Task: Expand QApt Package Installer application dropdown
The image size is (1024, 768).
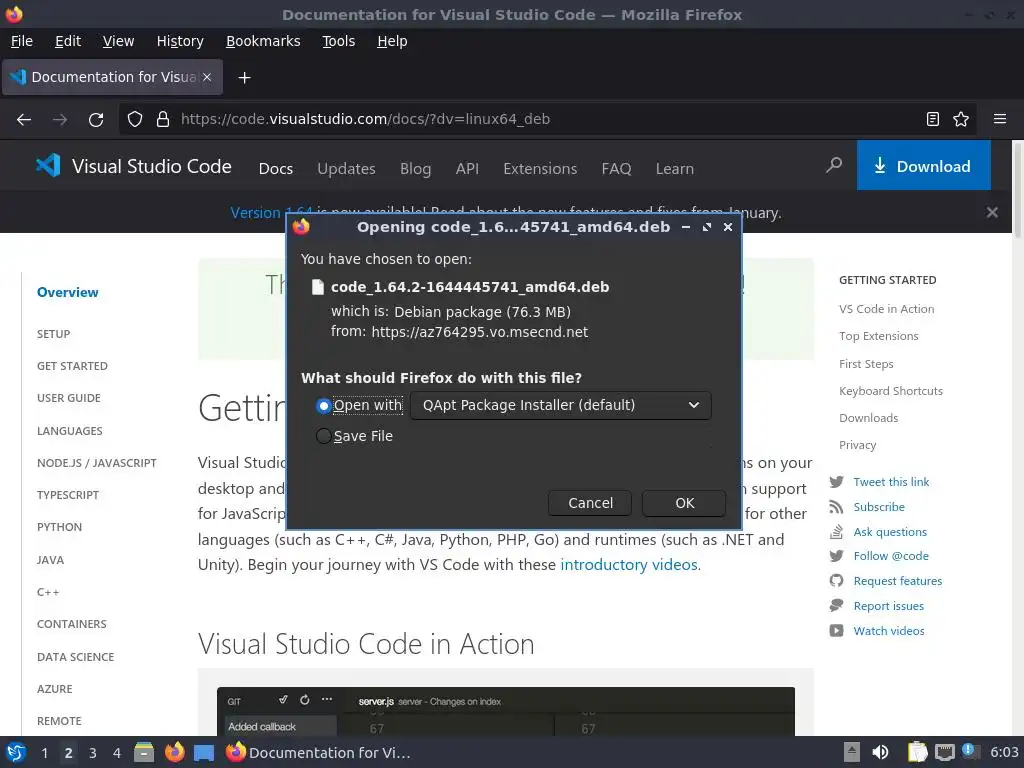Action: click(561, 406)
